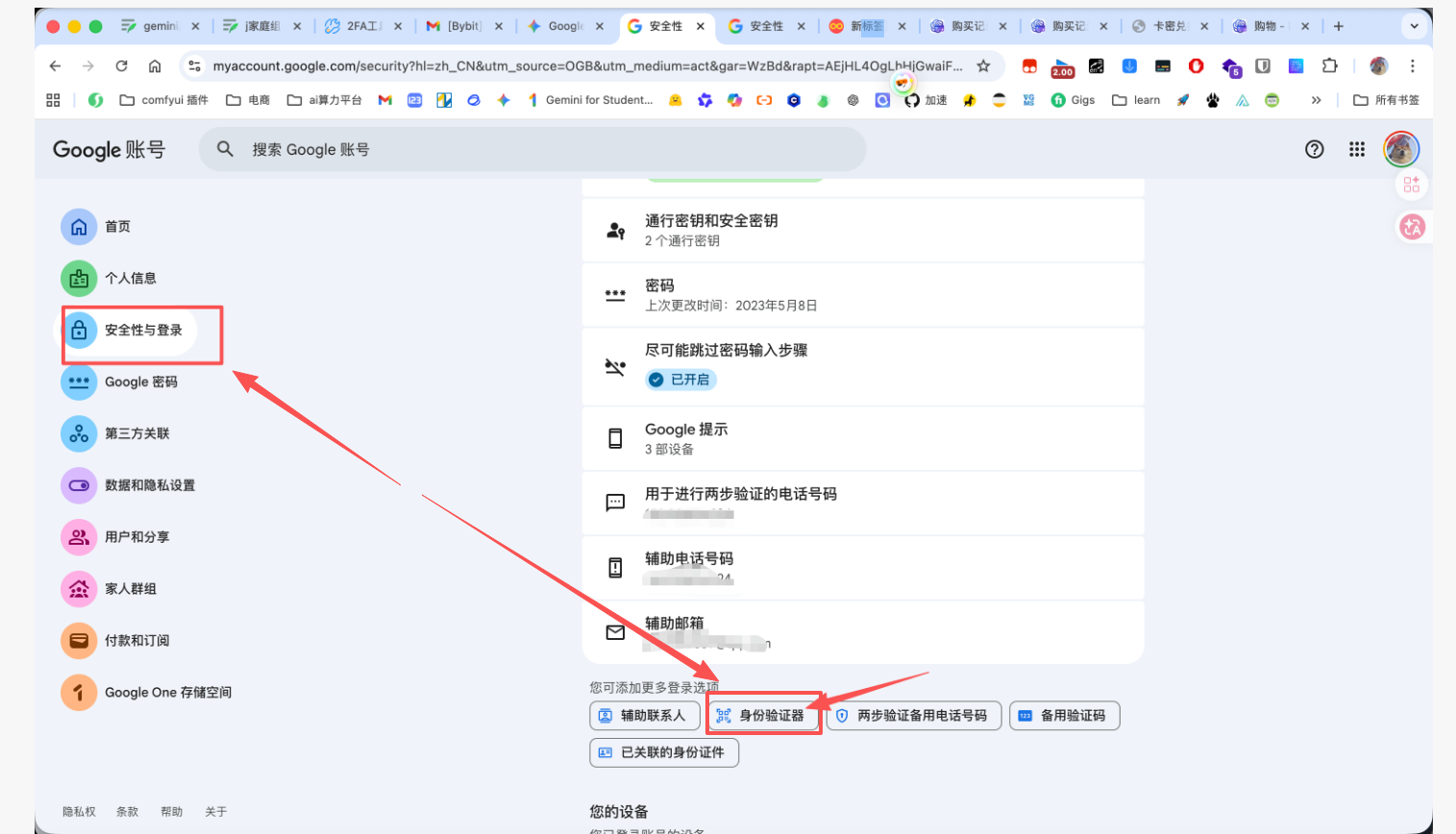
Task: Open the Gmail bookmark icon
Action: (385, 100)
